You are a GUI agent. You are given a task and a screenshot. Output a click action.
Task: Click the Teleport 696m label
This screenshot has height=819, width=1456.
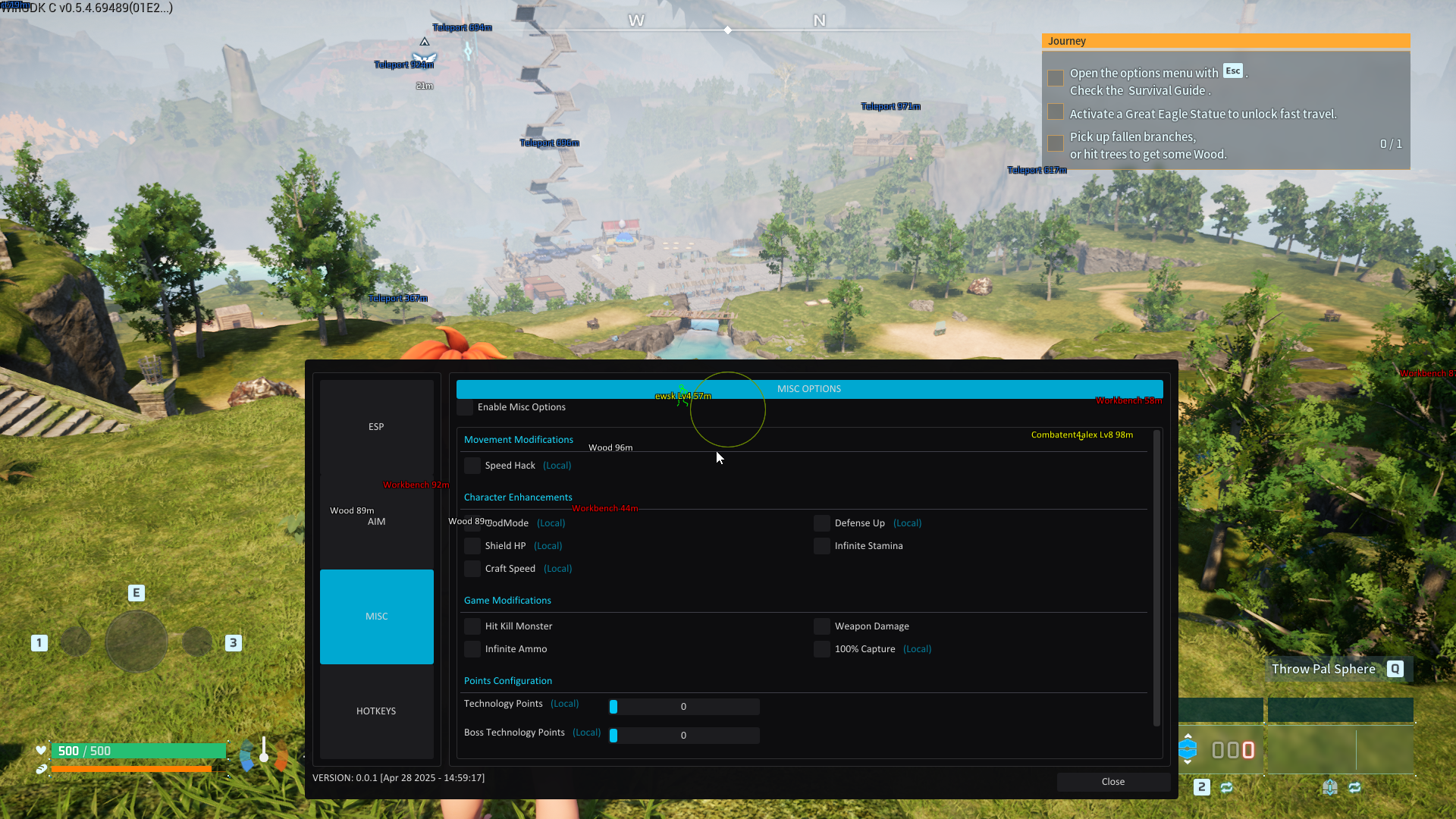coord(549,143)
